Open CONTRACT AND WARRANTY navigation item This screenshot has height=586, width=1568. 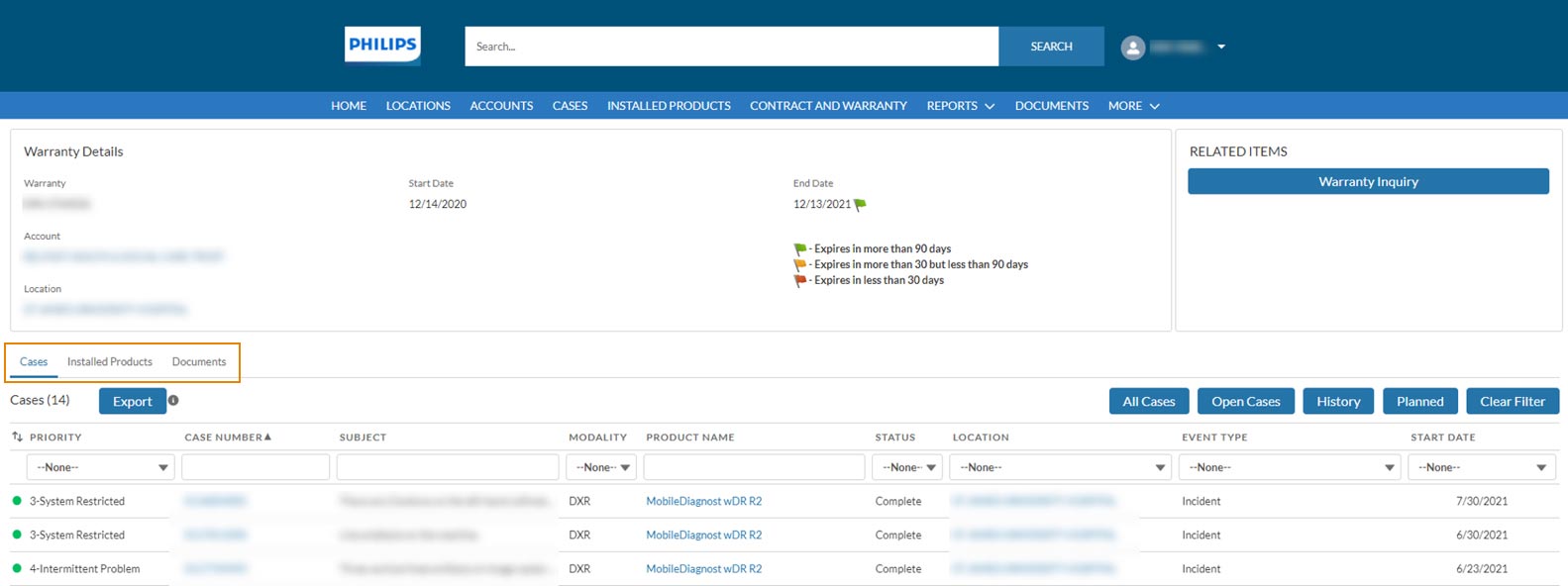(x=828, y=106)
